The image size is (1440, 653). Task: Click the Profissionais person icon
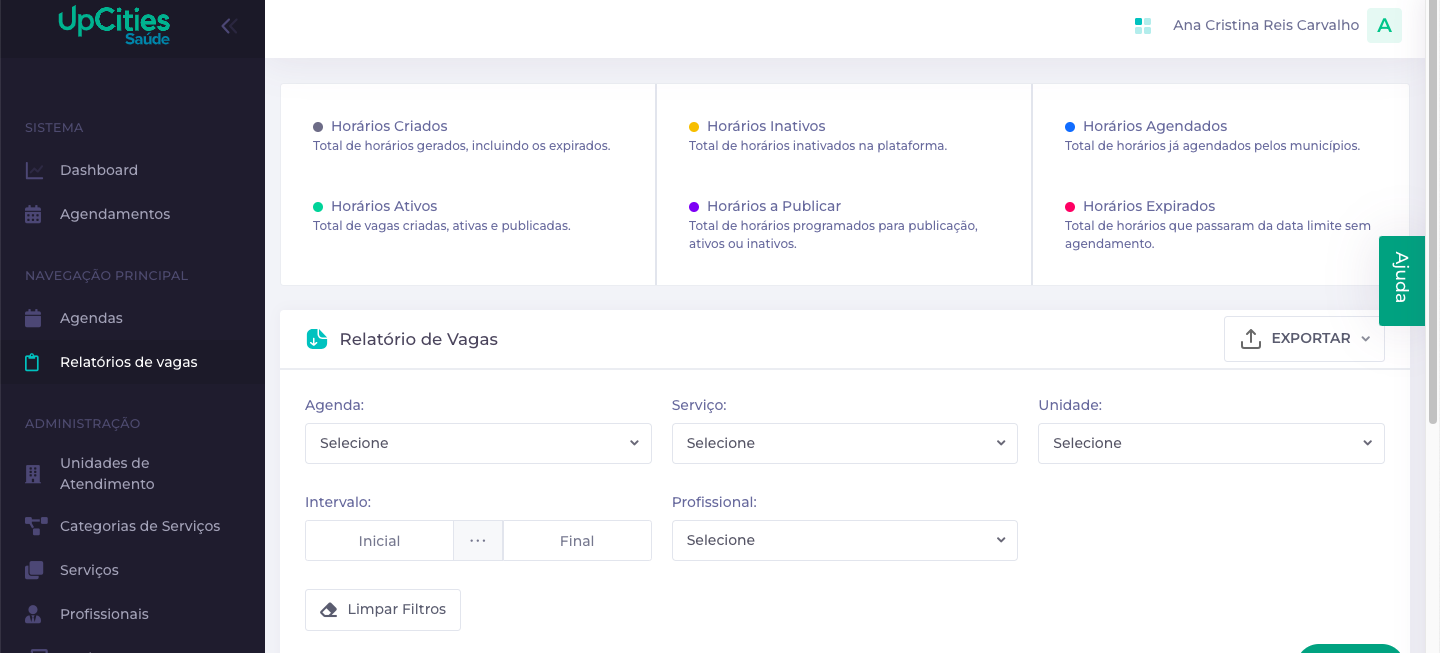pyautogui.click(x=33, y=614)
